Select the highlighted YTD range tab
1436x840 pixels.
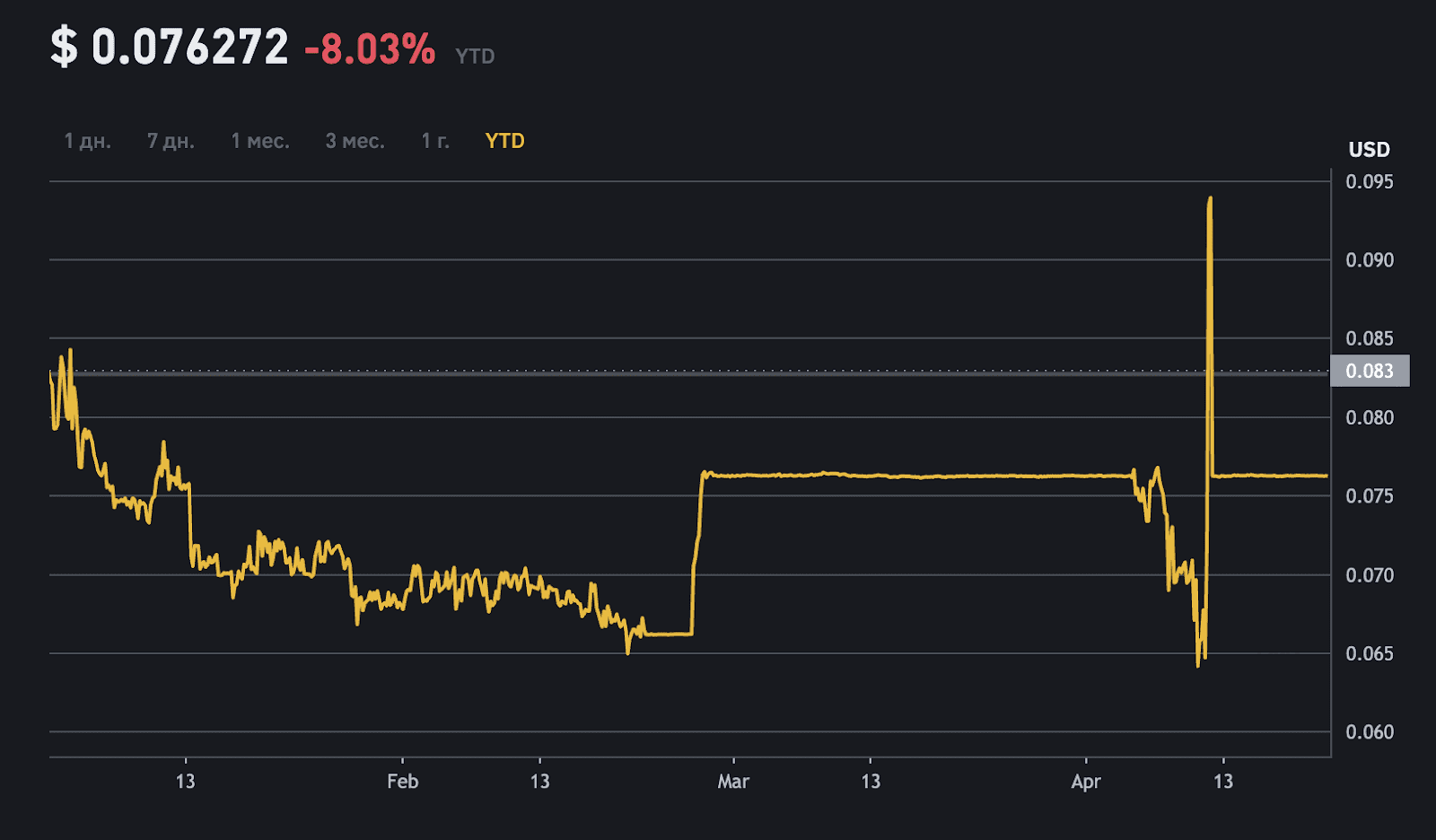(x=504, y=141)
